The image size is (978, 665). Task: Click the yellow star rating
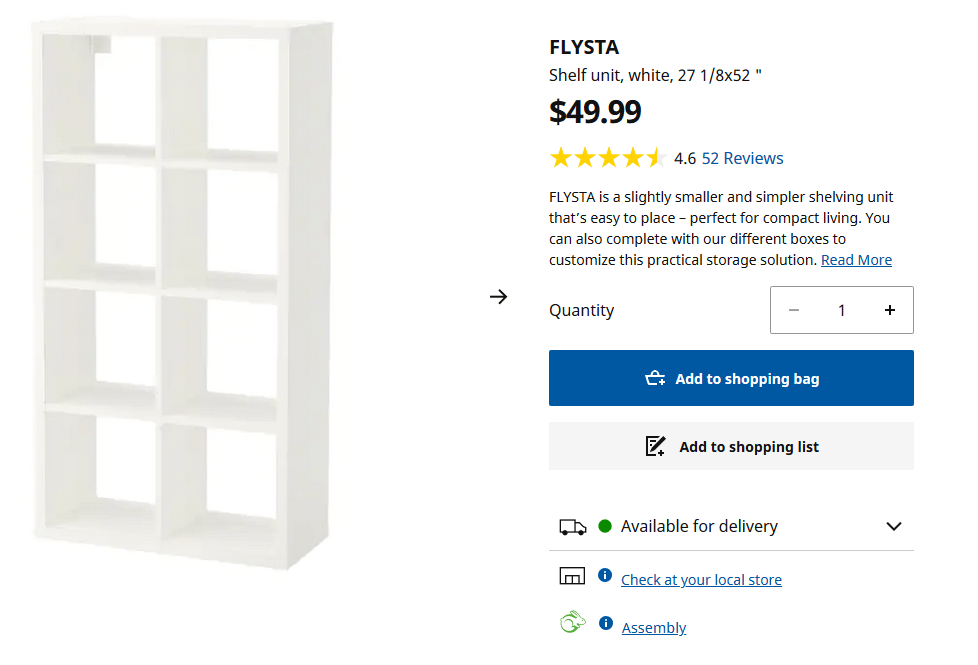[x=606, y=158]
